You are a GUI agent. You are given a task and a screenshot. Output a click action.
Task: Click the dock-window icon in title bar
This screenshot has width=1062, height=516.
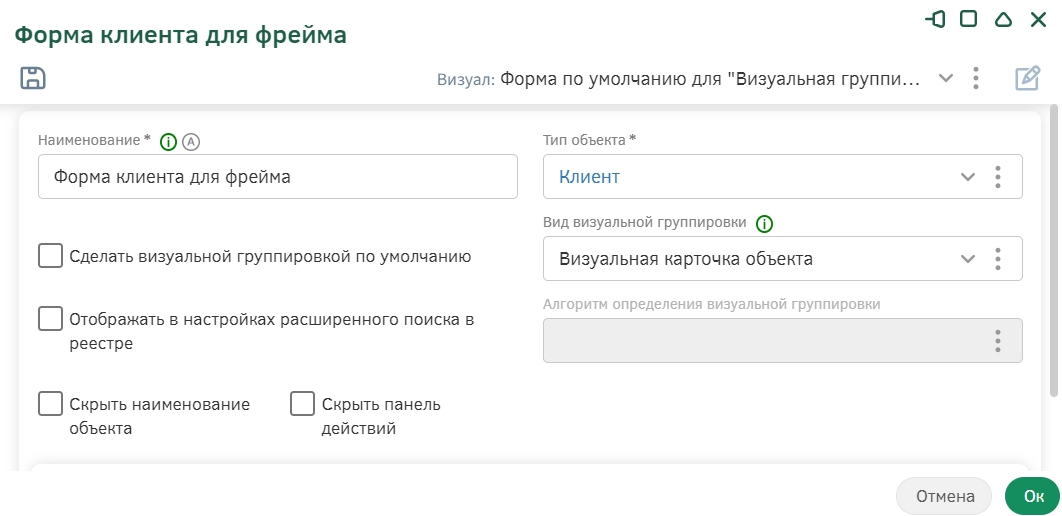(935, 19)
